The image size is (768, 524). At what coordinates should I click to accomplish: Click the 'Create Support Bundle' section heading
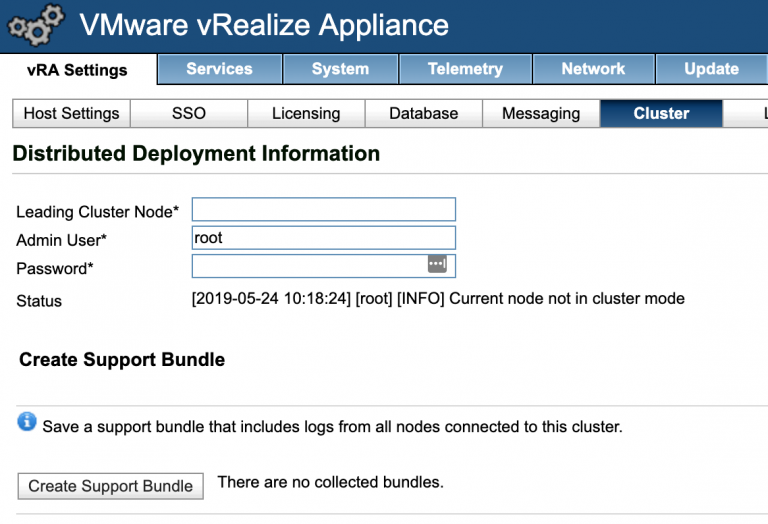coord(122,360)
